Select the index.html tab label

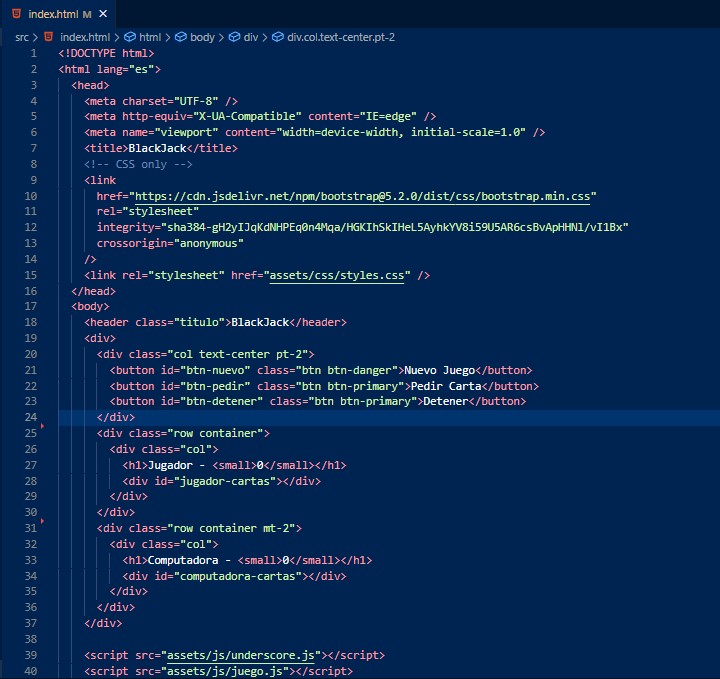pos(53,14)
